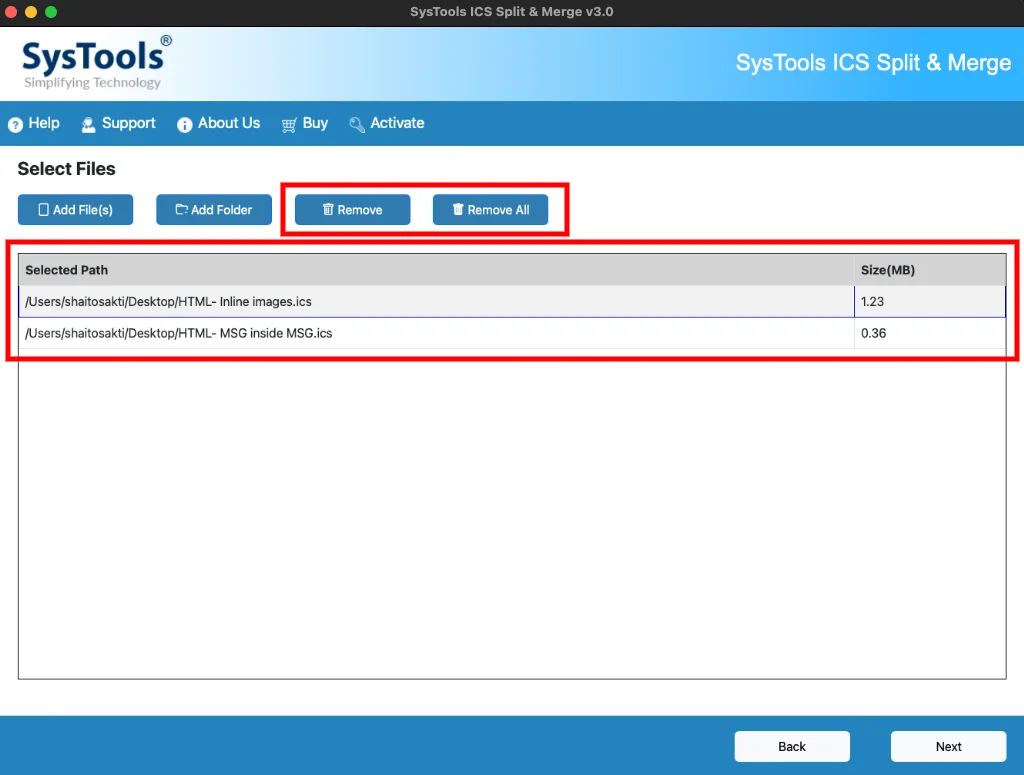
Task: Click the Add File(s) button
Action: click(76, 210)
